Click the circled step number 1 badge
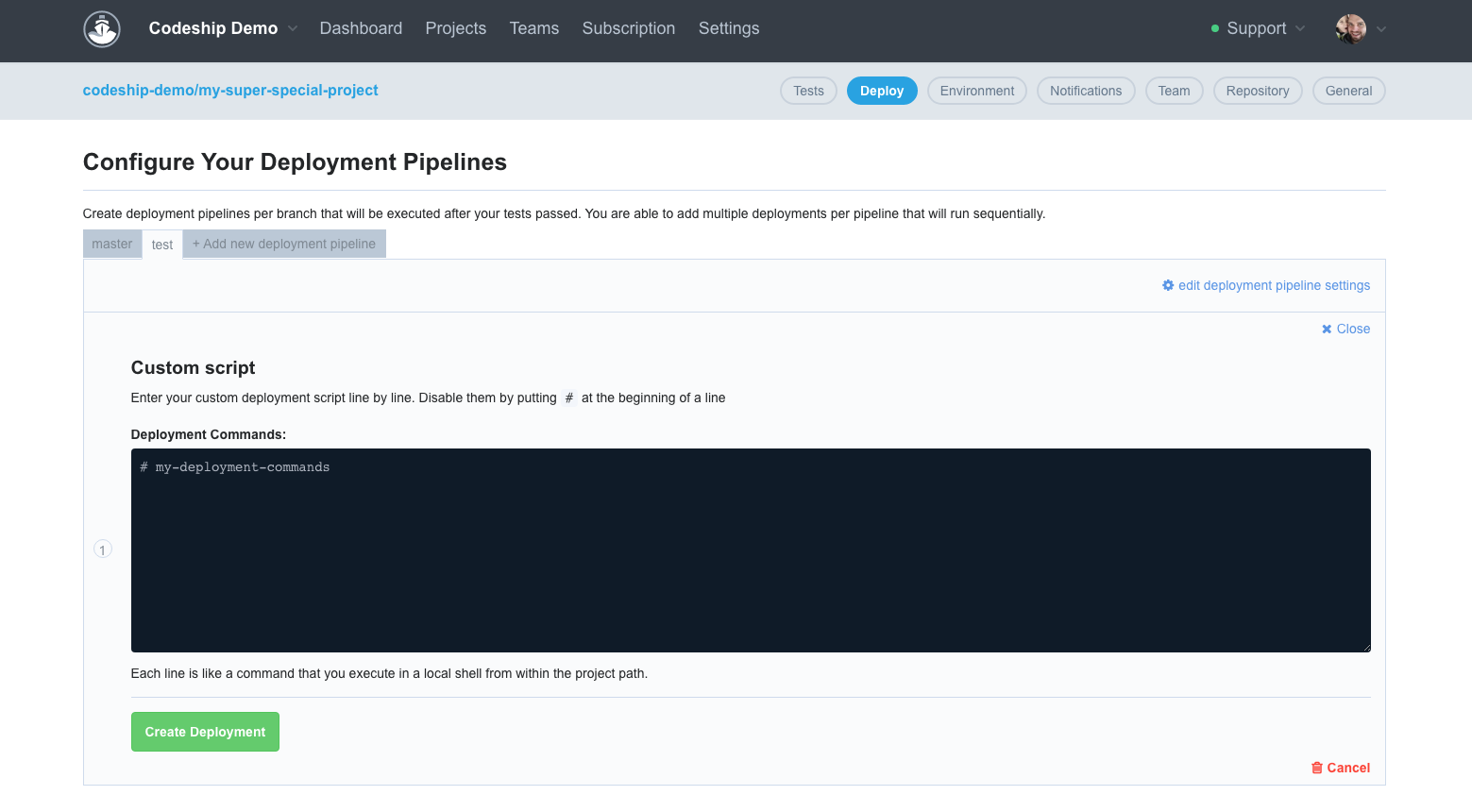1472x812 pixels. pyautogui.click(x=102, y=549)
